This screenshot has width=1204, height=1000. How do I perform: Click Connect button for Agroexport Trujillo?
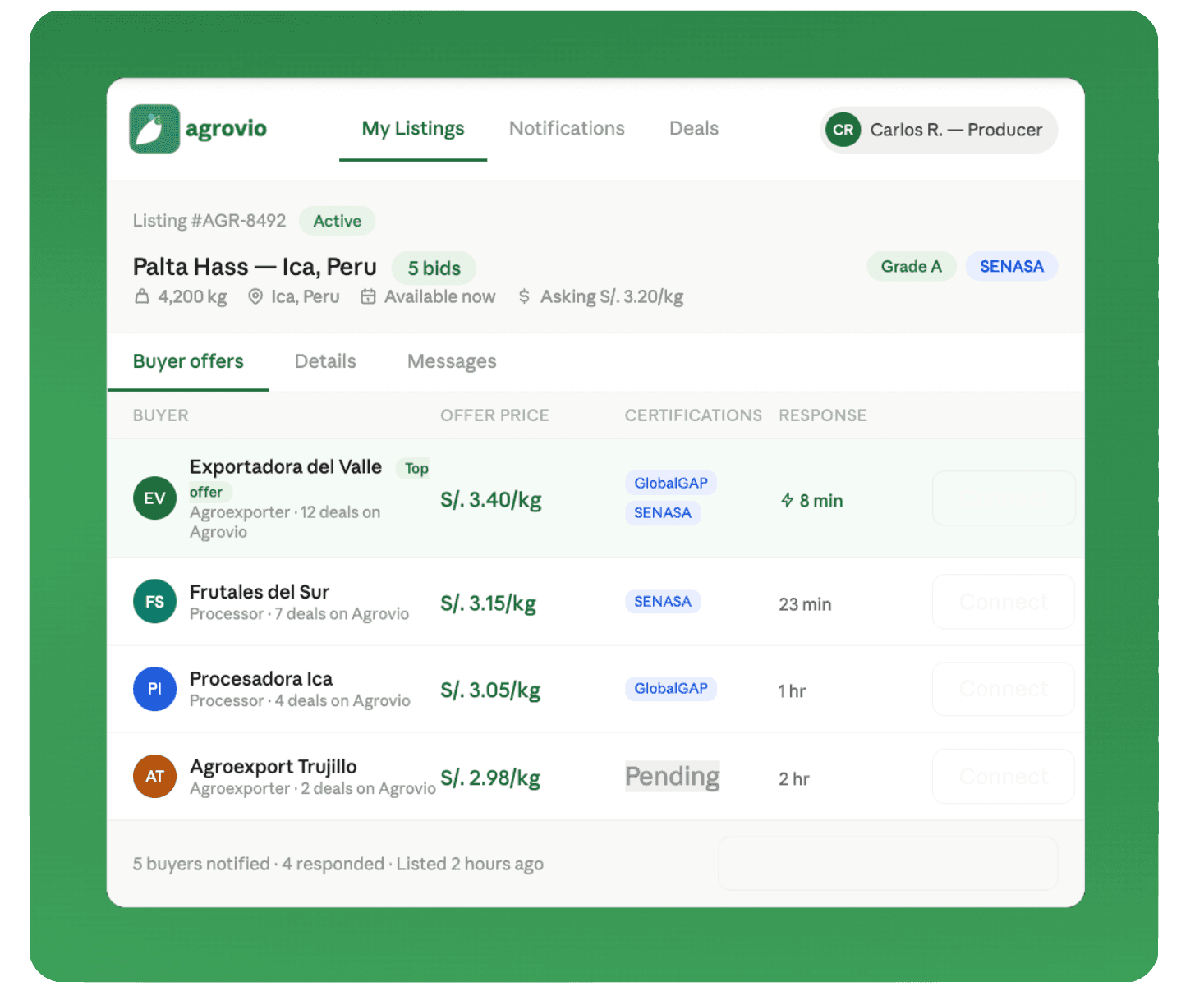point(1004,777)
